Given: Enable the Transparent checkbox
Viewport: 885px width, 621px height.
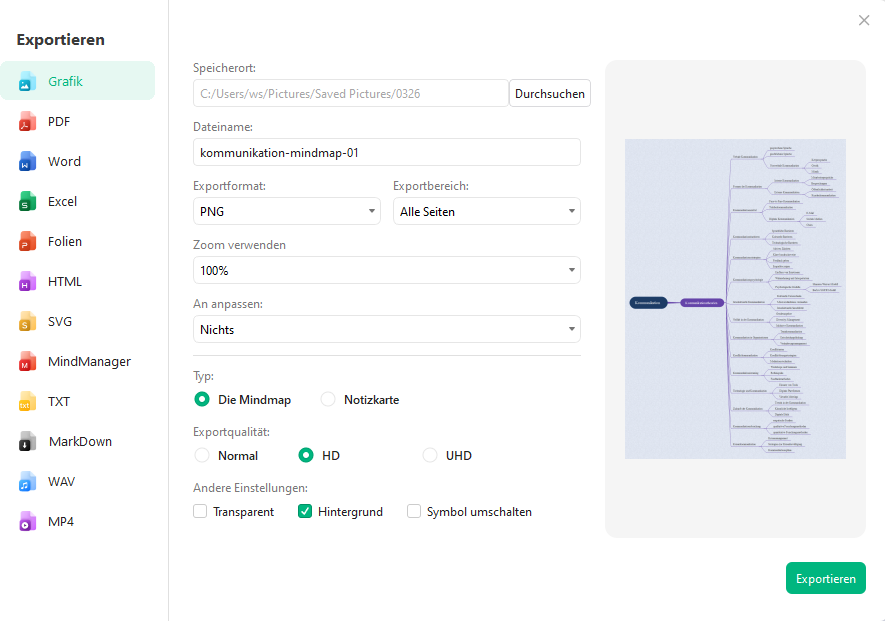Looking at the screenshot, I should coord(202,512).
